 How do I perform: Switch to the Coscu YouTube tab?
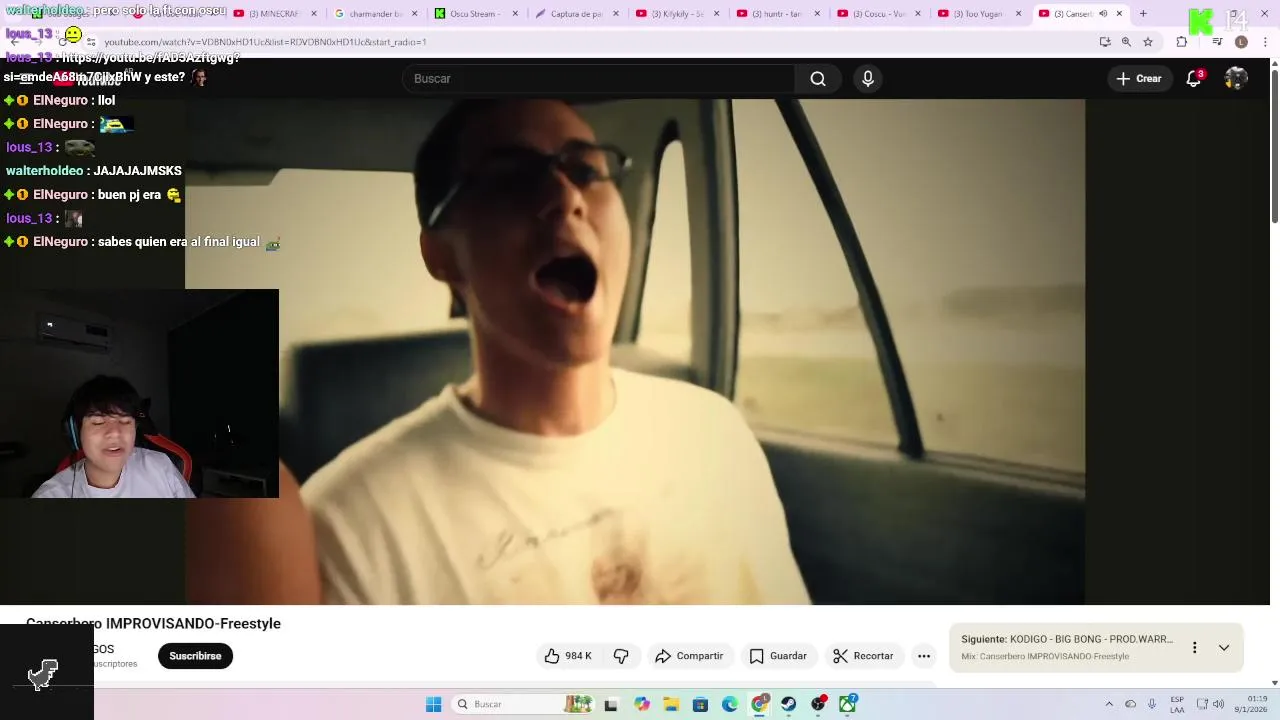(x=878, y=14)
